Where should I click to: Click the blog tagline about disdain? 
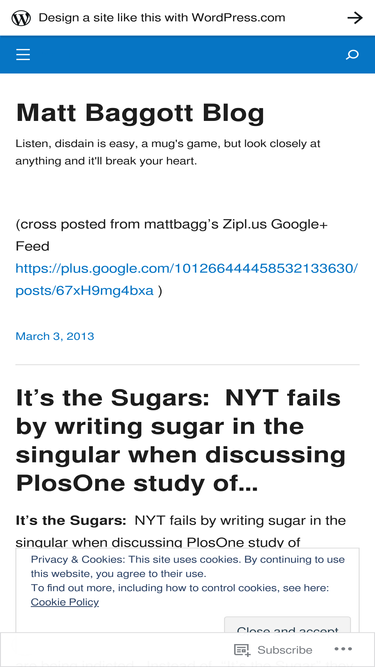pyautogui.click(x=168, y=153)
